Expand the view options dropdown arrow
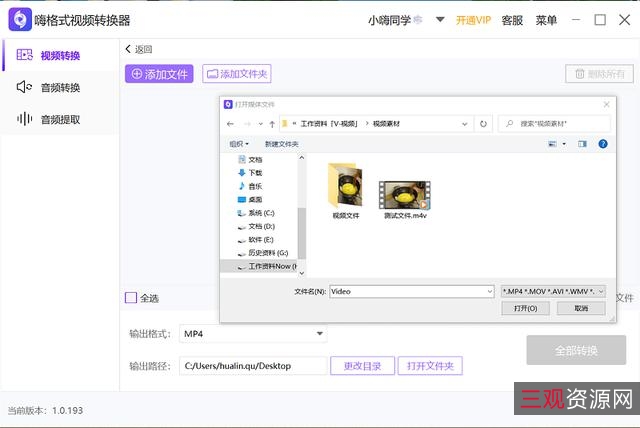 [x=564, y=144]
